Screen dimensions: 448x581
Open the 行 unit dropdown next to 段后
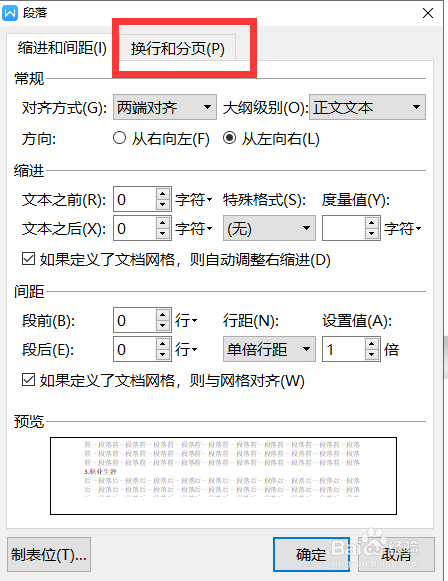click(186, 349)
